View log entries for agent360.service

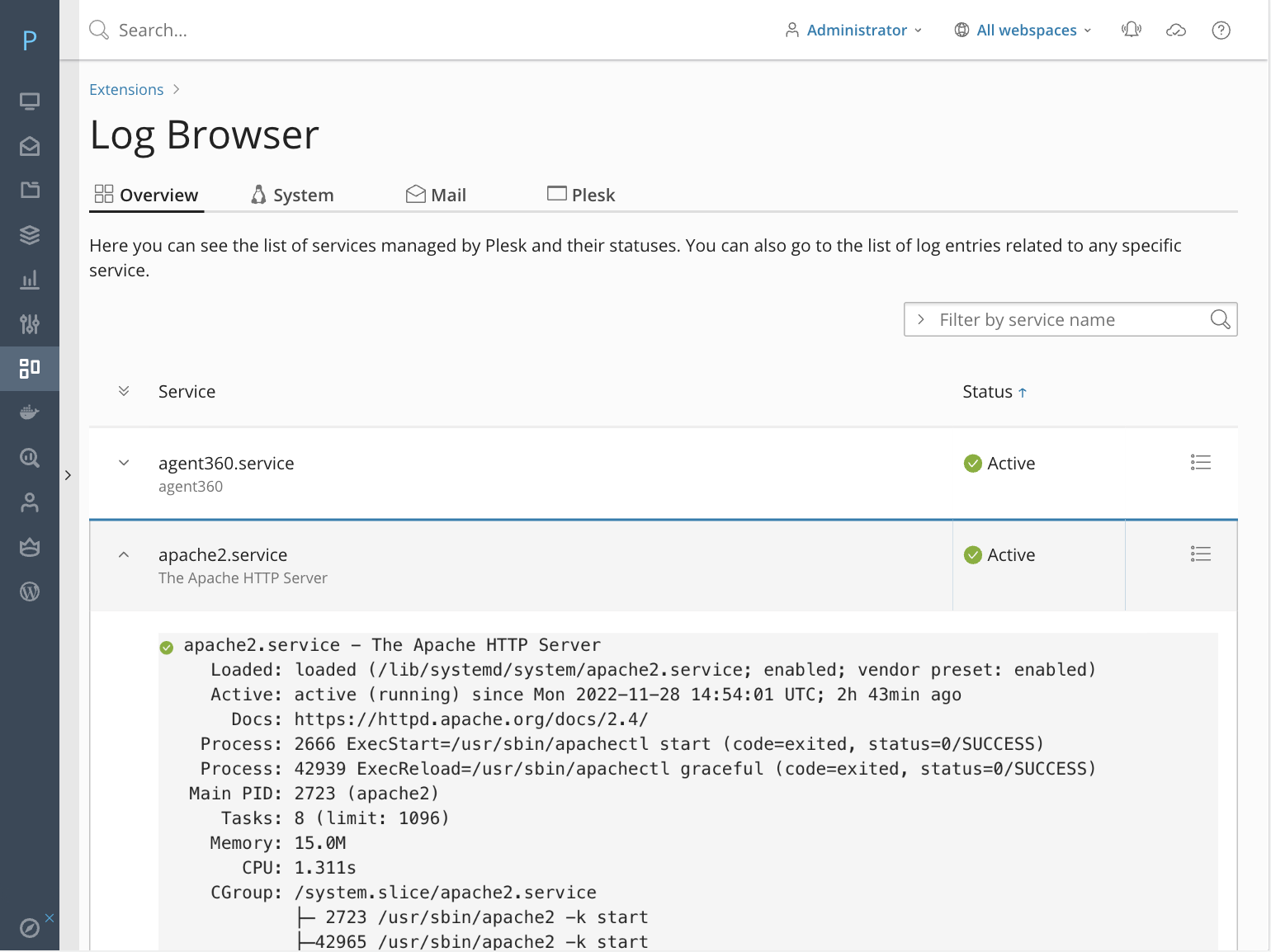1200,463
